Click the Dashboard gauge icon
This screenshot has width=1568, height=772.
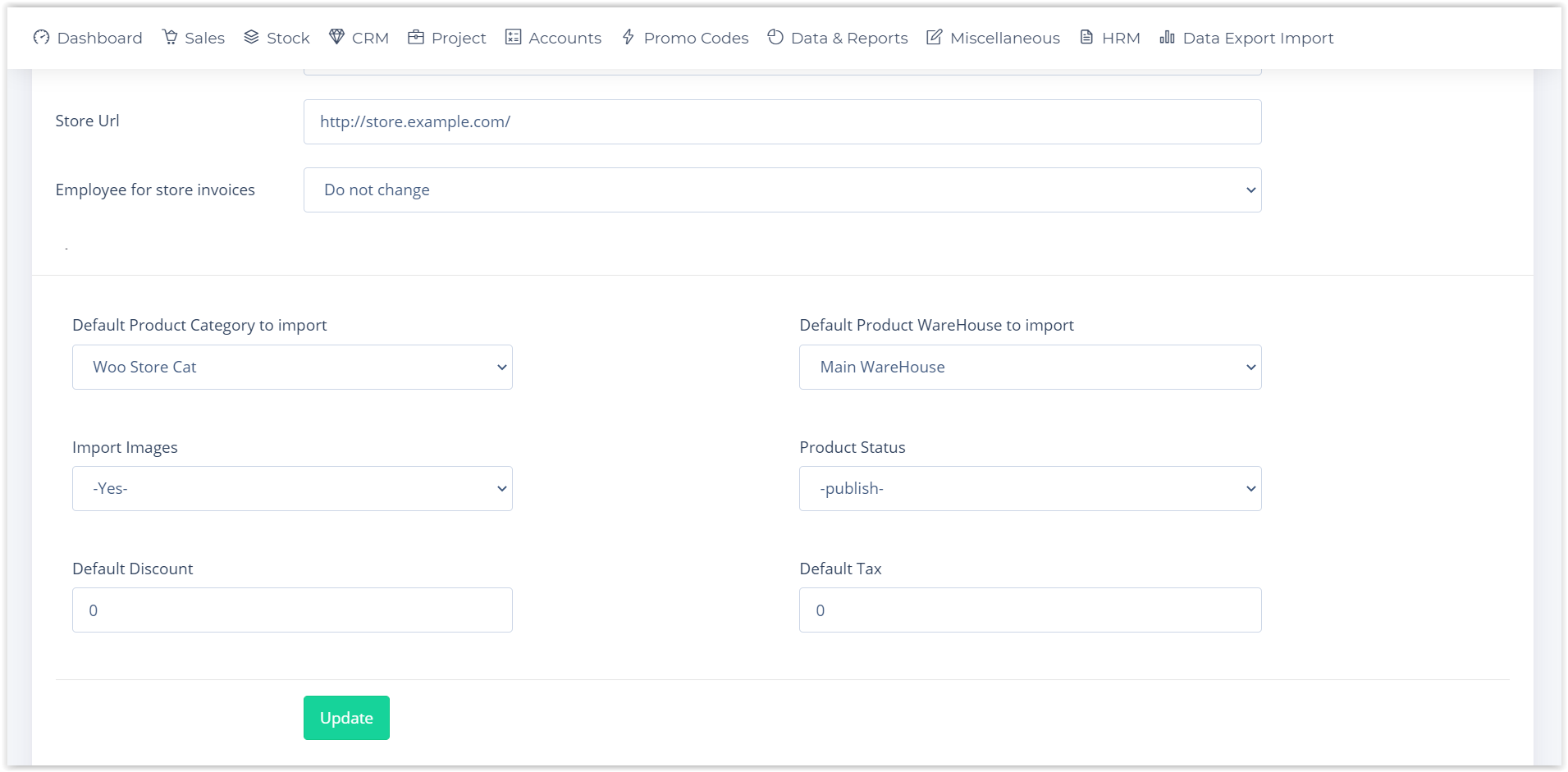click(41, 37)
